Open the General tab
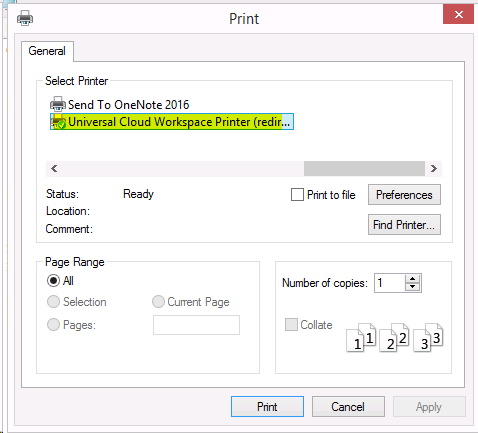 coord(47,51)
